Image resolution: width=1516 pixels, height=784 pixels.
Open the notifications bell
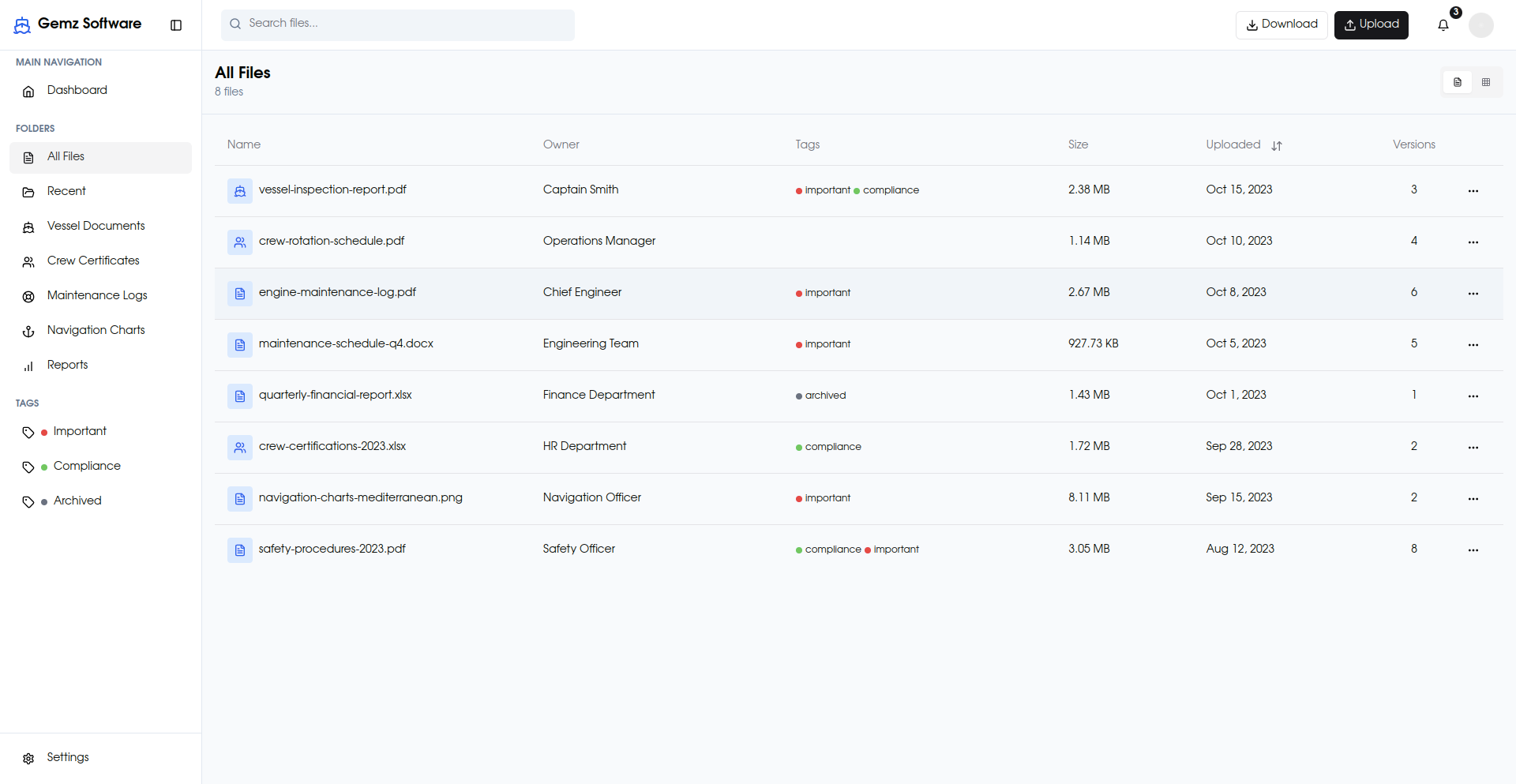1443,25
